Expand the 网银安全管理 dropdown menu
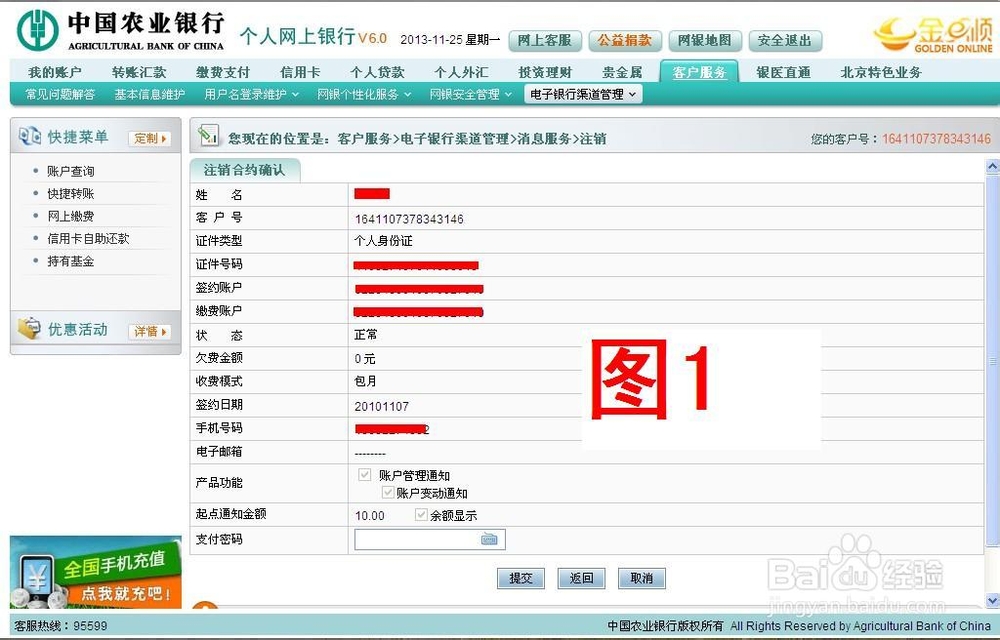 pos(467,93)
